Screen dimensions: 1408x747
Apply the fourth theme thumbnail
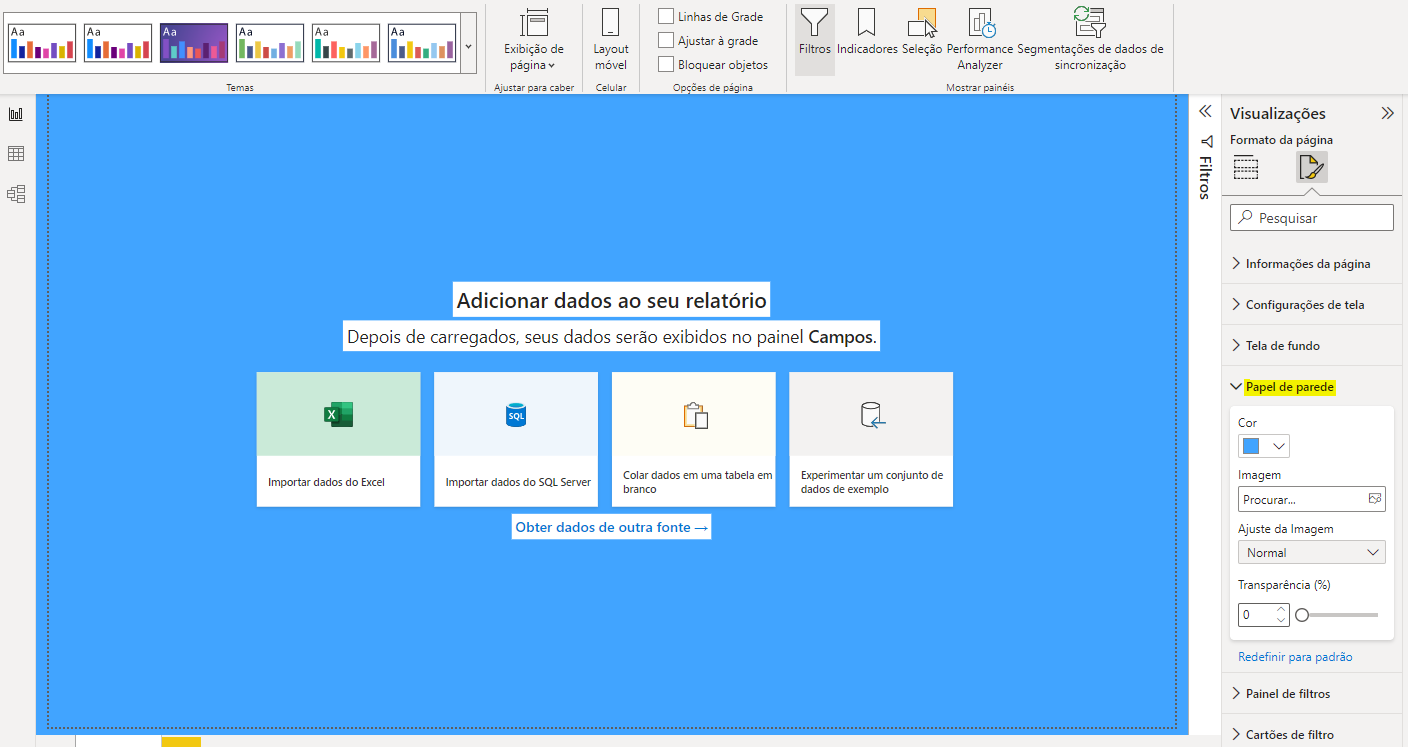pyautogui.click(x=270, y=43)
